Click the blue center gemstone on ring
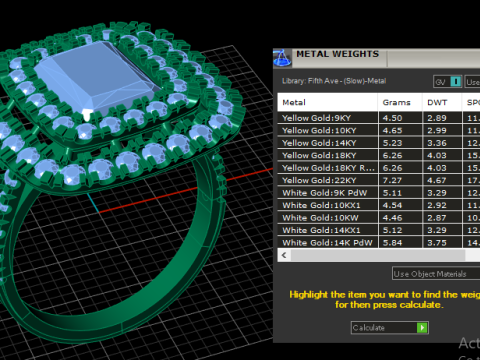The width and height of the screenshot is (480, 360). pos(97,78)
